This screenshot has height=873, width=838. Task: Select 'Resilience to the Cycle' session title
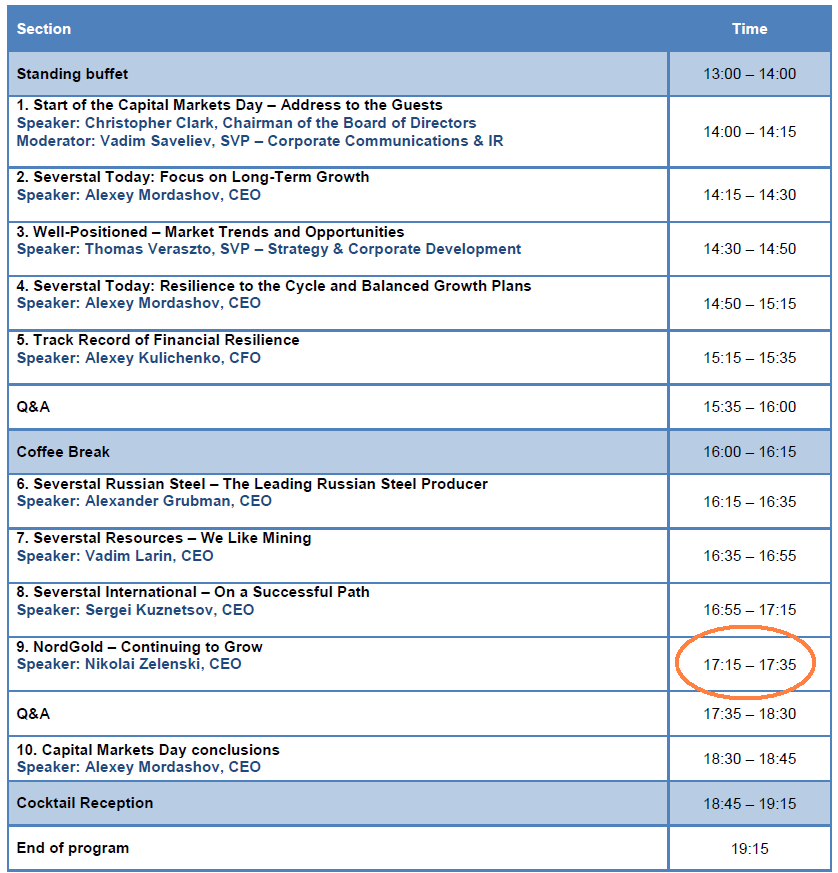274,286
